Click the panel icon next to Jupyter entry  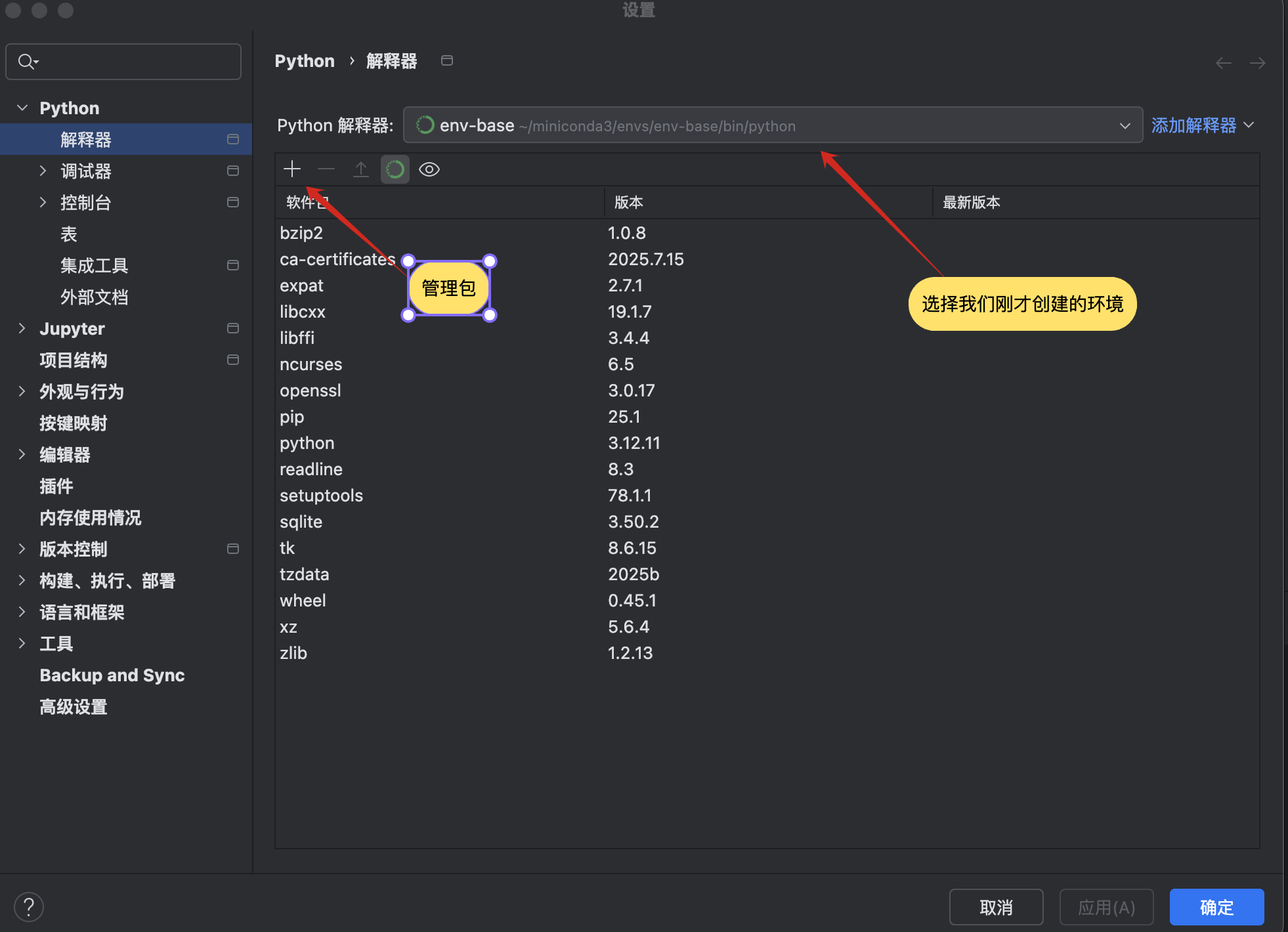[232, 328]
